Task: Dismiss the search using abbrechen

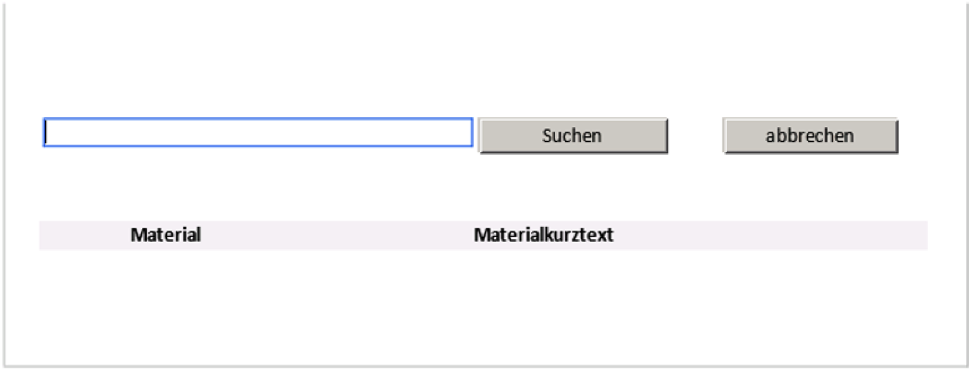Action: pos(810,135)
